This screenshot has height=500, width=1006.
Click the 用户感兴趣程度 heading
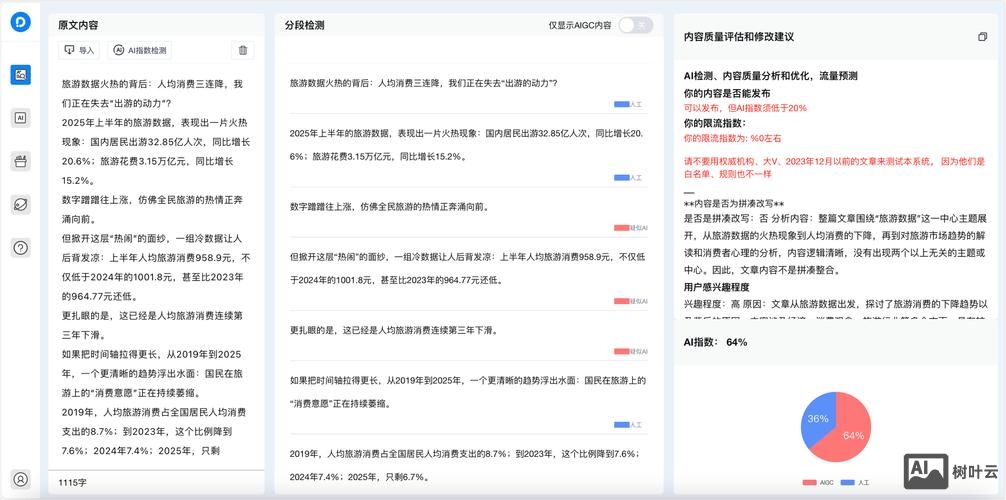point(717,287)
